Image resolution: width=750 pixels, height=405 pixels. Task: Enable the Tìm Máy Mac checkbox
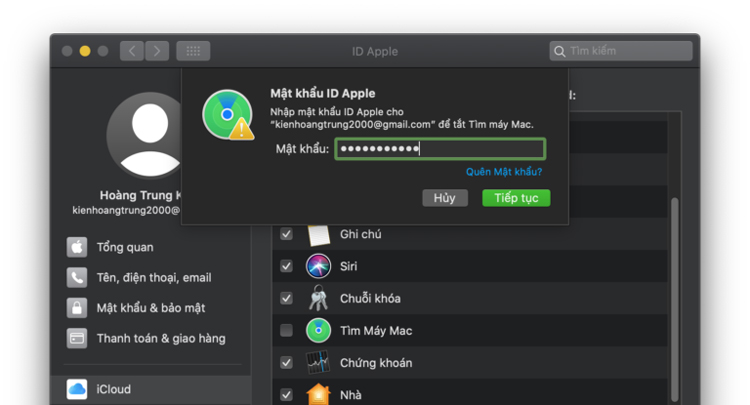(287, 330)
